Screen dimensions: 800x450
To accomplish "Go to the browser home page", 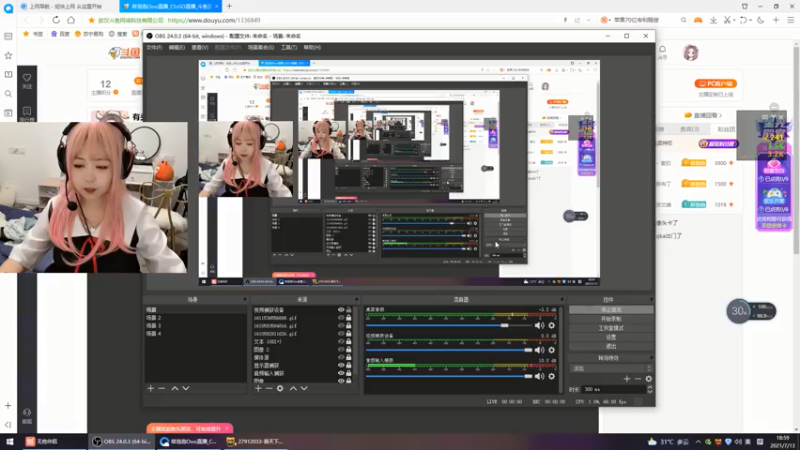I will click(x=71, y=20).
